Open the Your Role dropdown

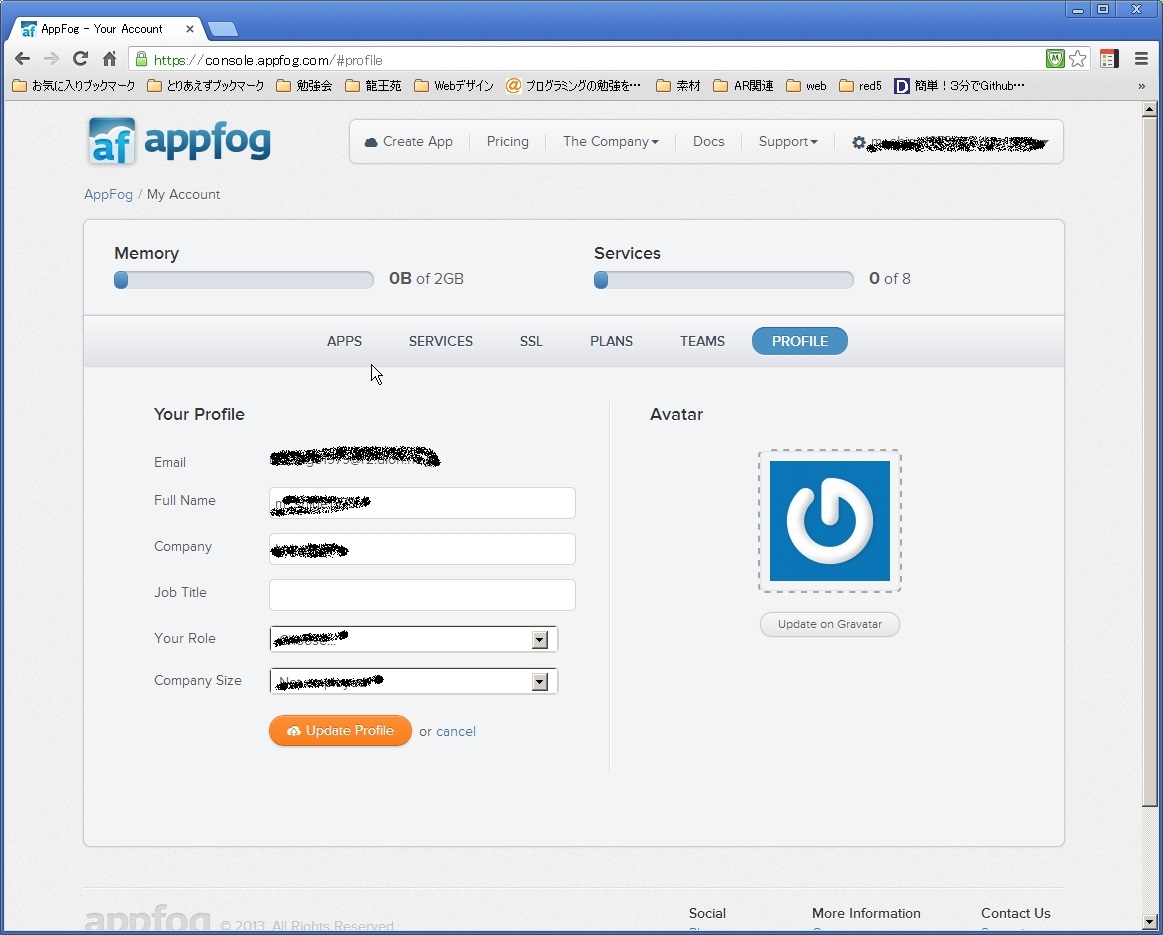tap(414, 639)
